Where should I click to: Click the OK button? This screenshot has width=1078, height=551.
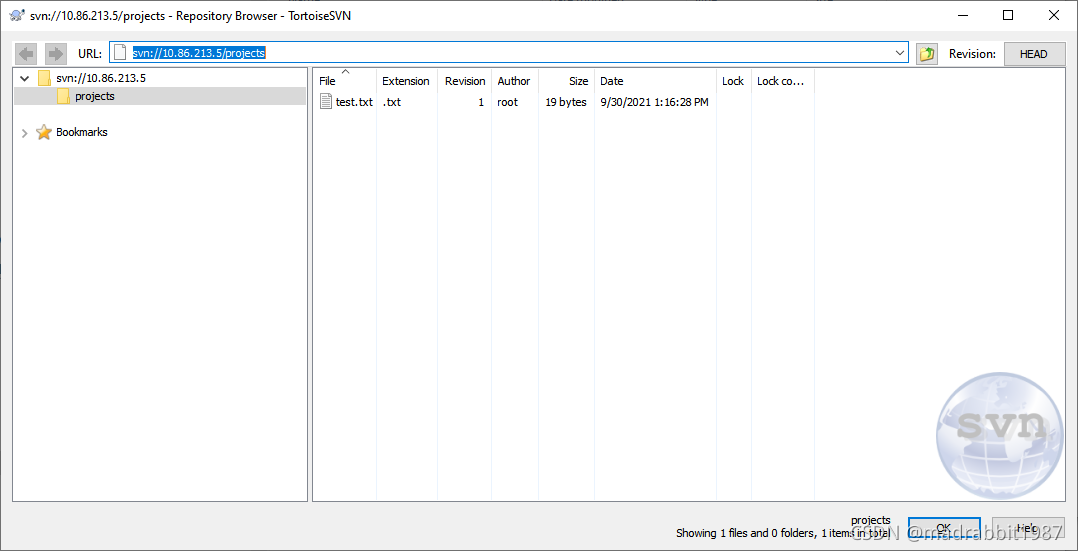click(944, 528)
